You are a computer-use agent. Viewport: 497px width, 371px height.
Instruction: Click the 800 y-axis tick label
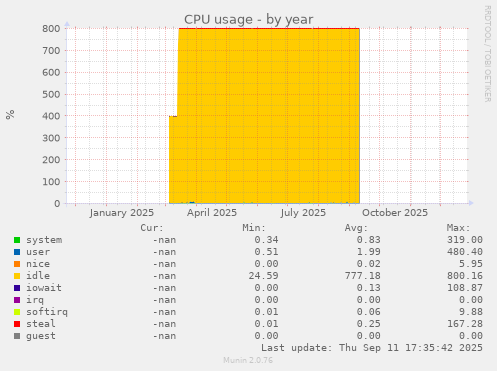point(51,29)
